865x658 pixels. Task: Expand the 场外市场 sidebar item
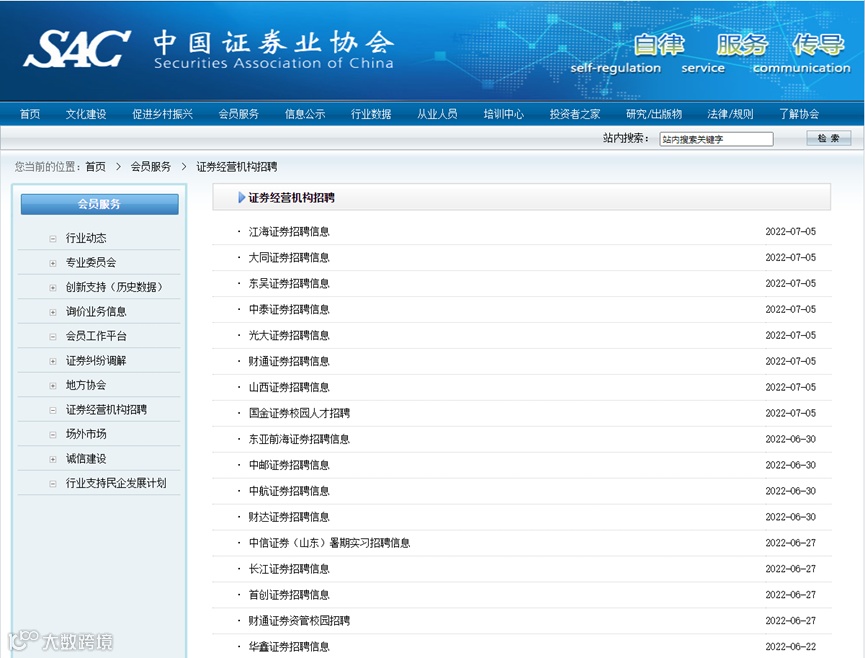click(x=53, y=435)
